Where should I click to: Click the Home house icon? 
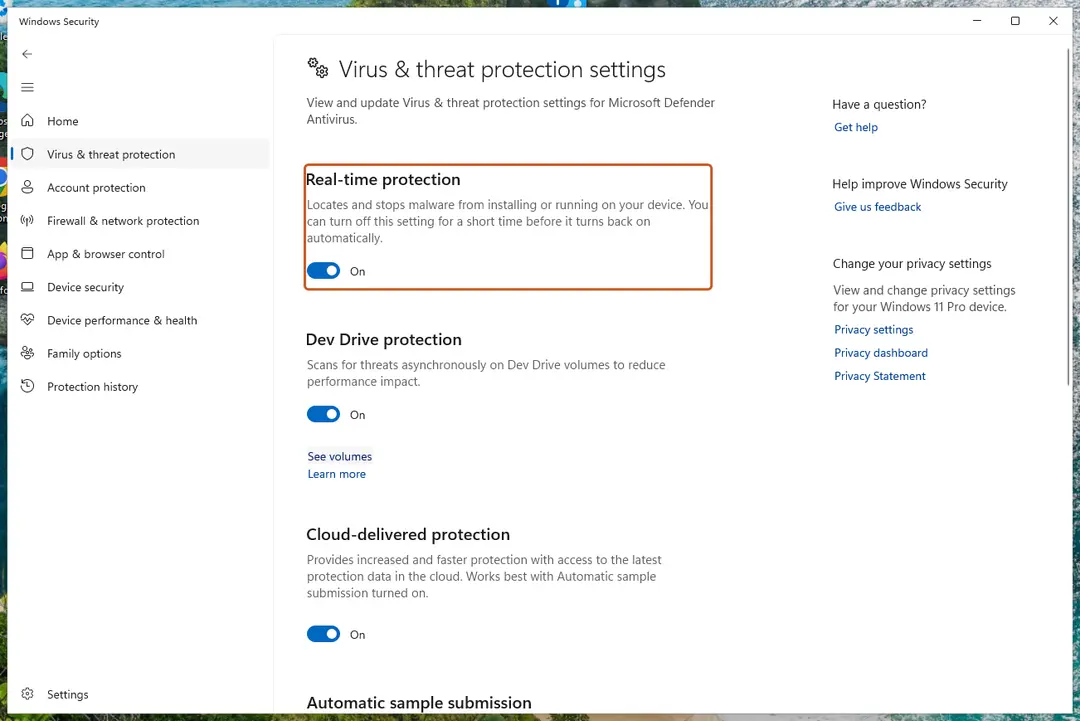coord(28,121)
